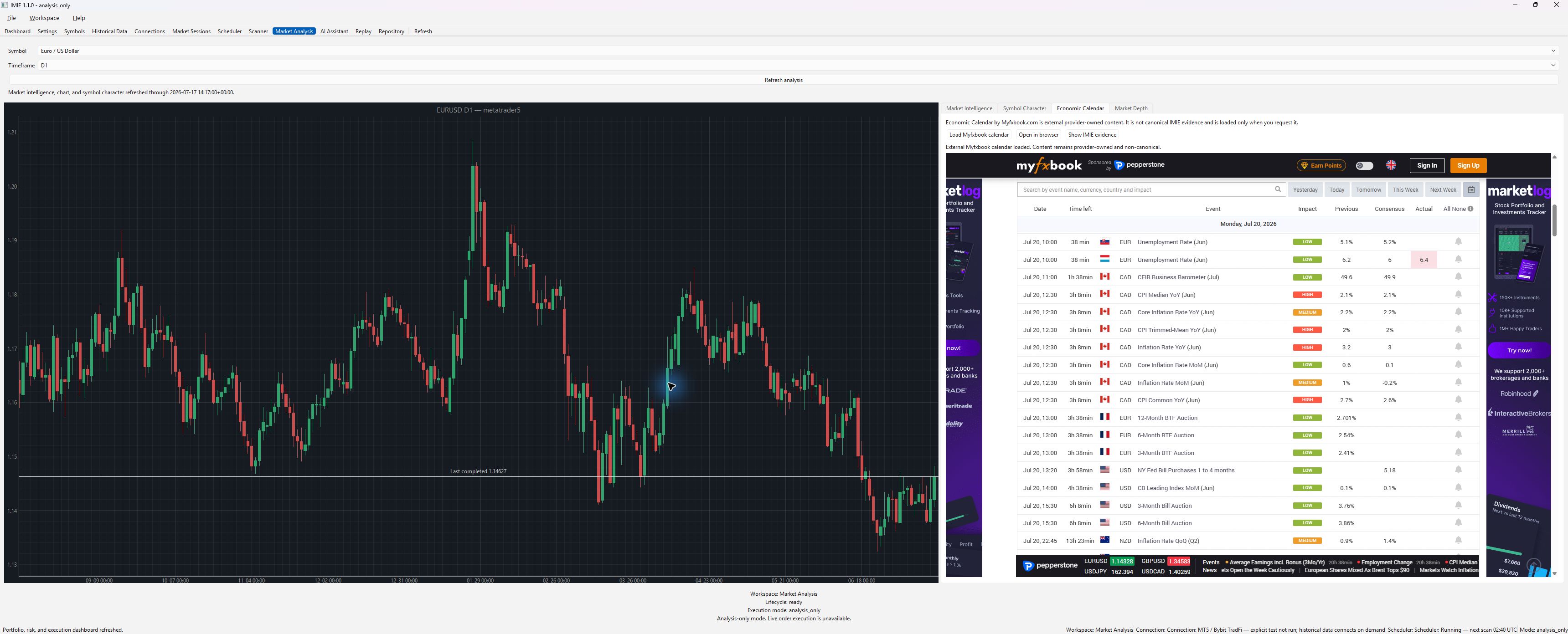The image size is (1568, 634).
Task: Toggle the dark mode switch on Myfxbook
Action: (x=1364, y=165)
